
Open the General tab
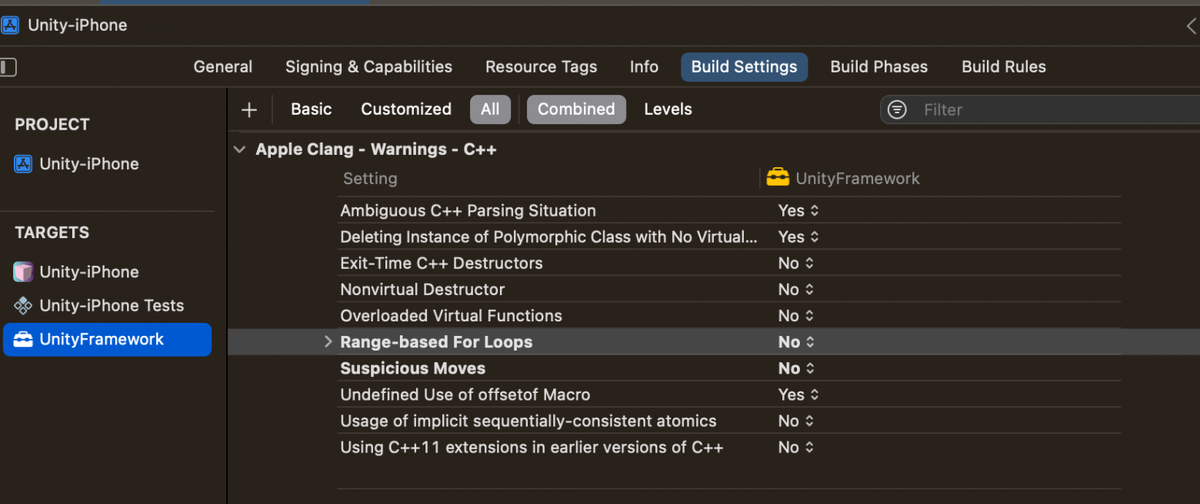223,67
